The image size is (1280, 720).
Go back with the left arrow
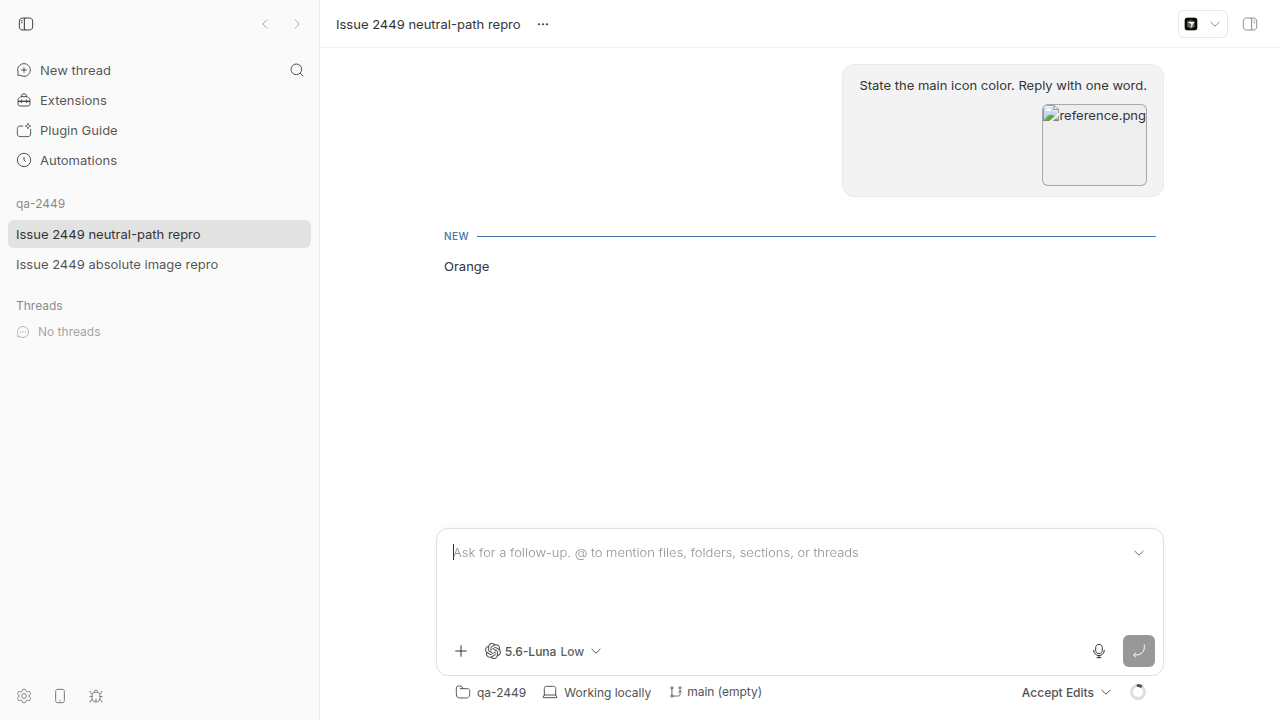coord(265,24)
